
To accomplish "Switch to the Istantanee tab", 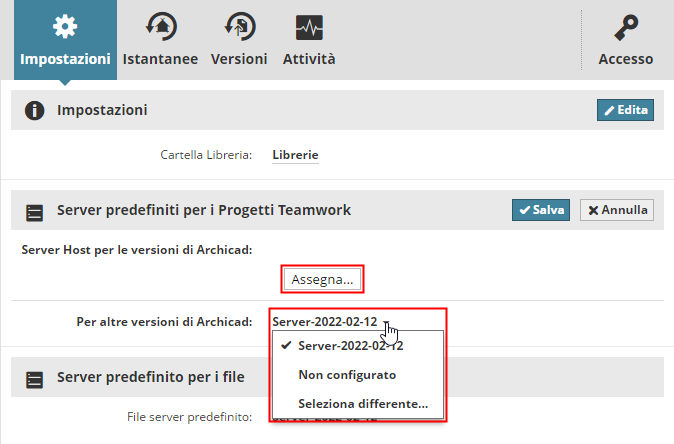I will pos(160,59).
